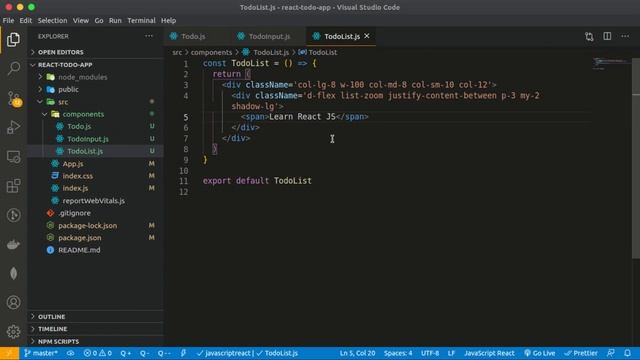The height and width of the screenshot is (360, 640).
Task: Open the Extensions view
Action: 13,186
